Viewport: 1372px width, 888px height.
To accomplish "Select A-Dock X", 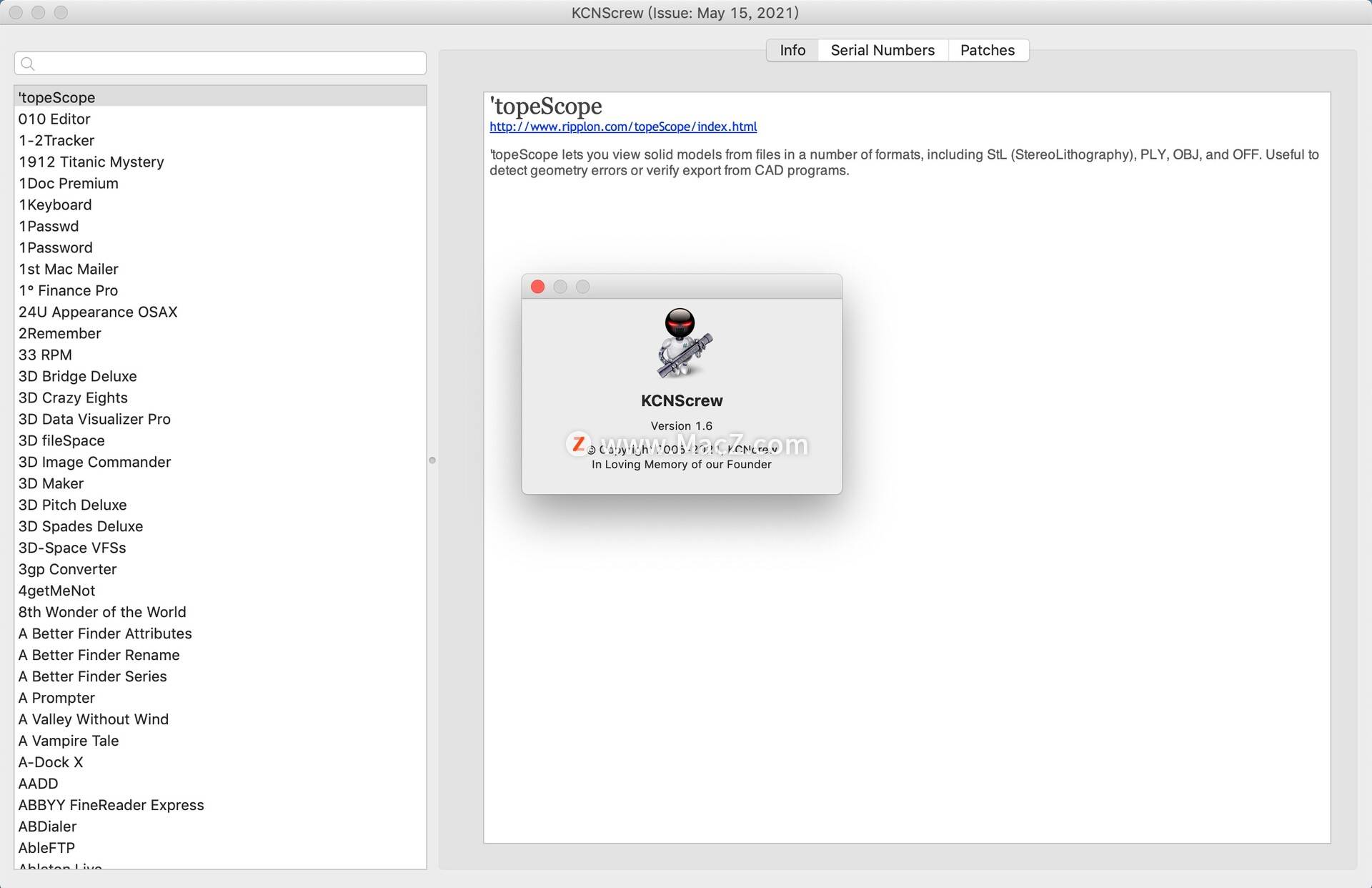I will pyautogui.click(x=220, y=762).
